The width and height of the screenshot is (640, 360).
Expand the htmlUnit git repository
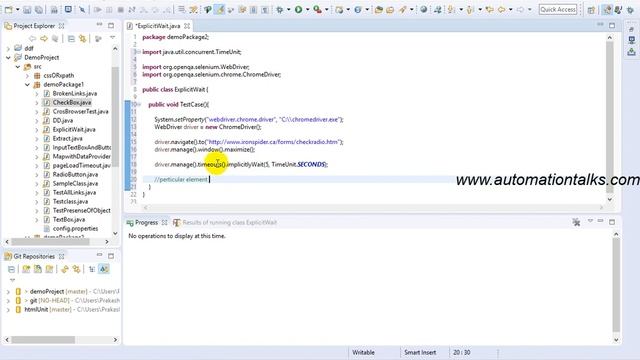8,309
